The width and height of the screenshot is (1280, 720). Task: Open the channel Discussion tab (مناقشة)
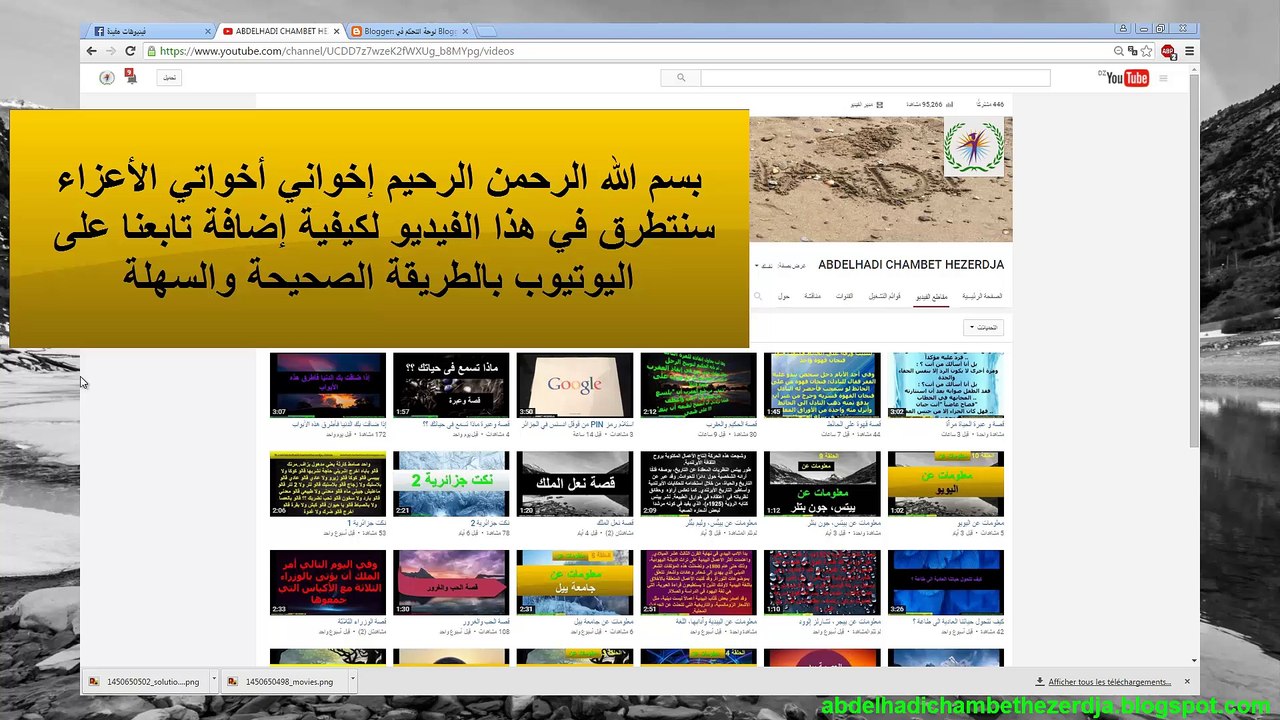(x=812, y=296)
